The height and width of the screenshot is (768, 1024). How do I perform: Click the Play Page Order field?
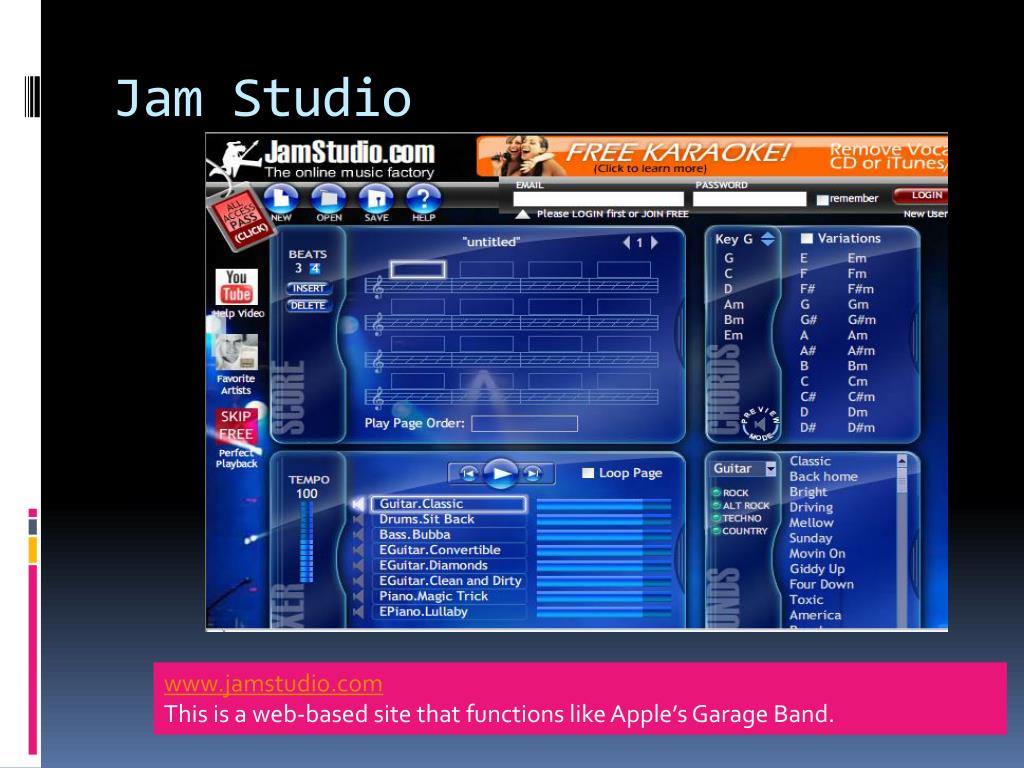524,424
